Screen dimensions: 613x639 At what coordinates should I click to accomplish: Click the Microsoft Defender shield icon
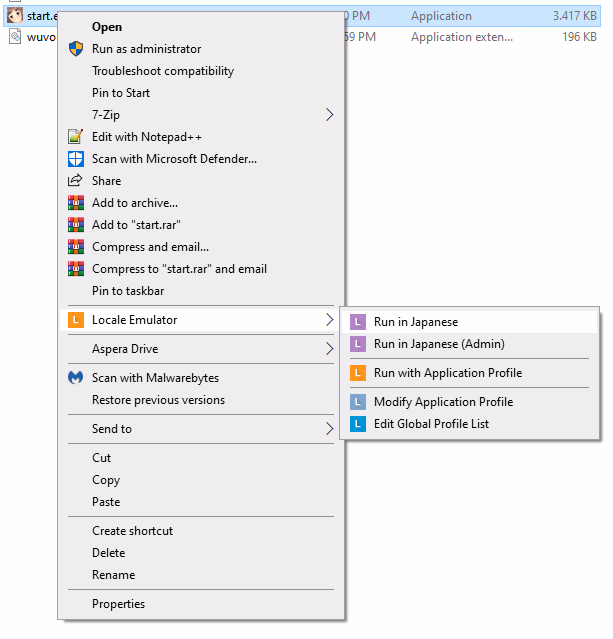click(75, 159)
